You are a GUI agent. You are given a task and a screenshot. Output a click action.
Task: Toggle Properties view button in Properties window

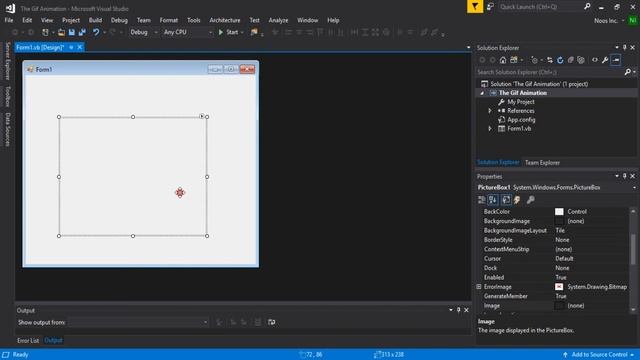coord(506,200)
